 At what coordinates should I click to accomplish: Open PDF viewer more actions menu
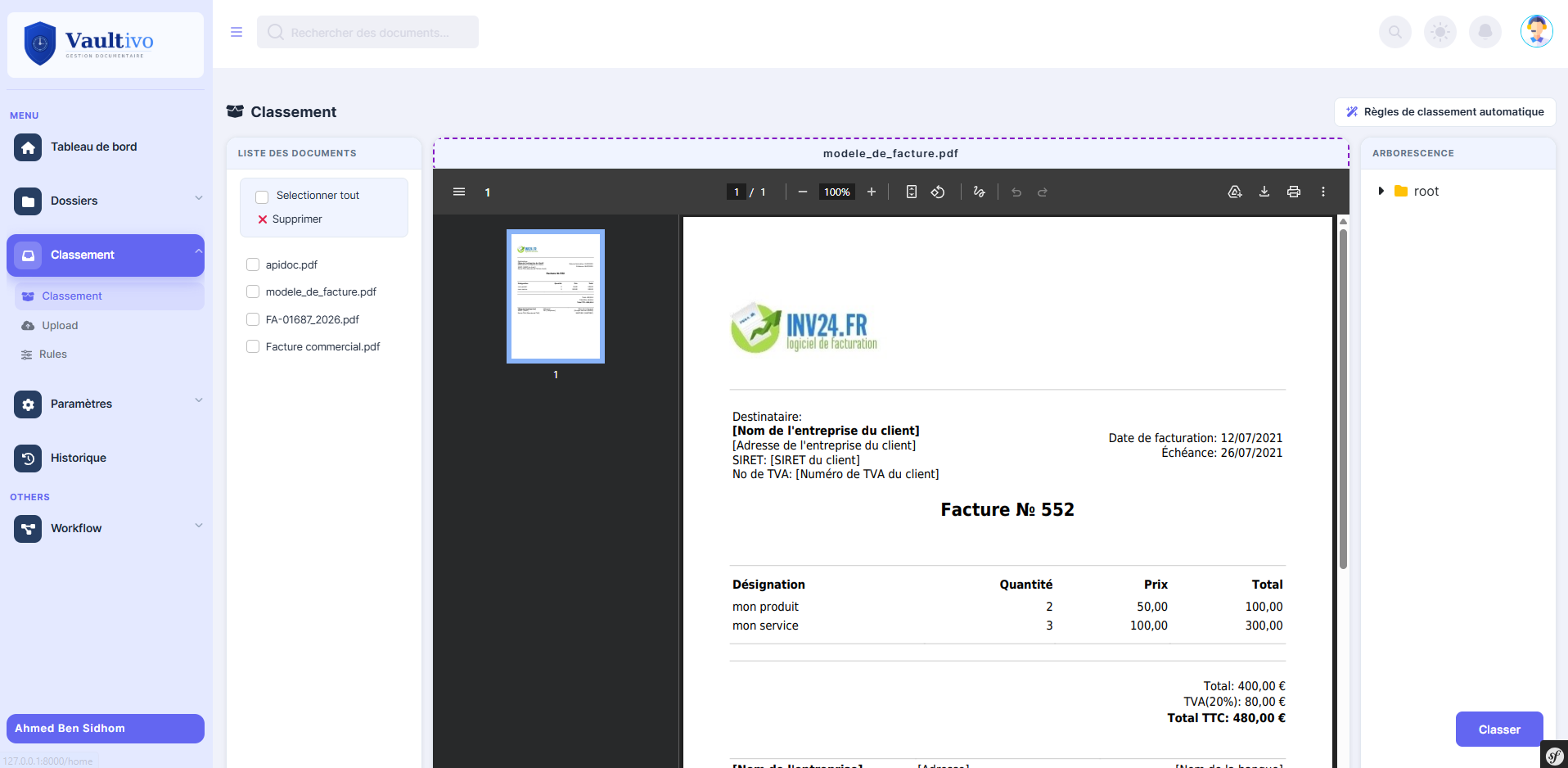(1323, 192)
